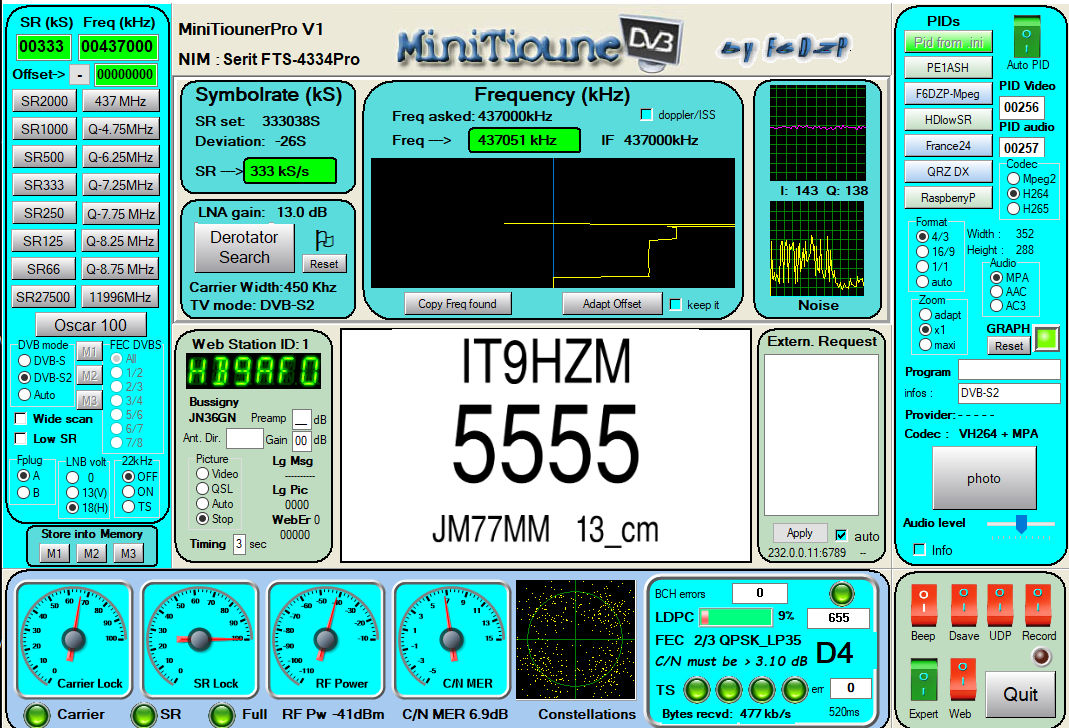The image size is (1069, 728).
Task: Click the BCH errors green LED
Action: click(841, 594)
